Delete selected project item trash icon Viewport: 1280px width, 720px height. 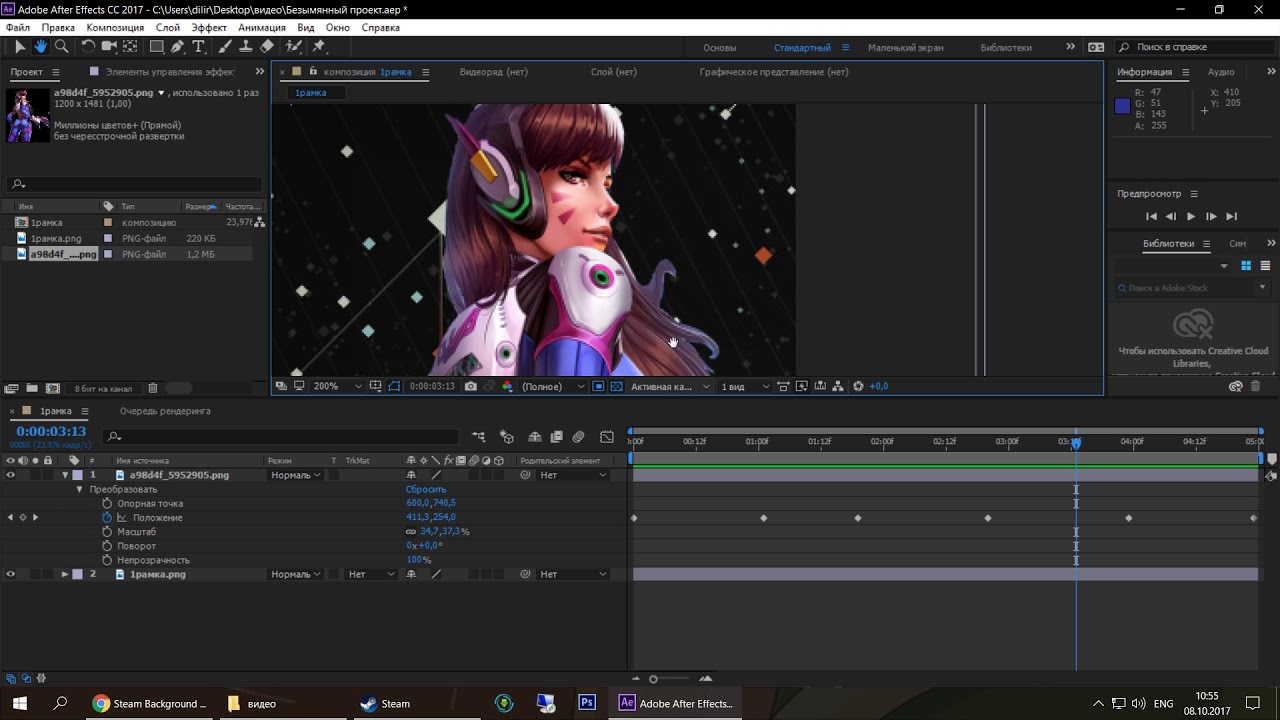pyautogui.click(x=153, y=388)
